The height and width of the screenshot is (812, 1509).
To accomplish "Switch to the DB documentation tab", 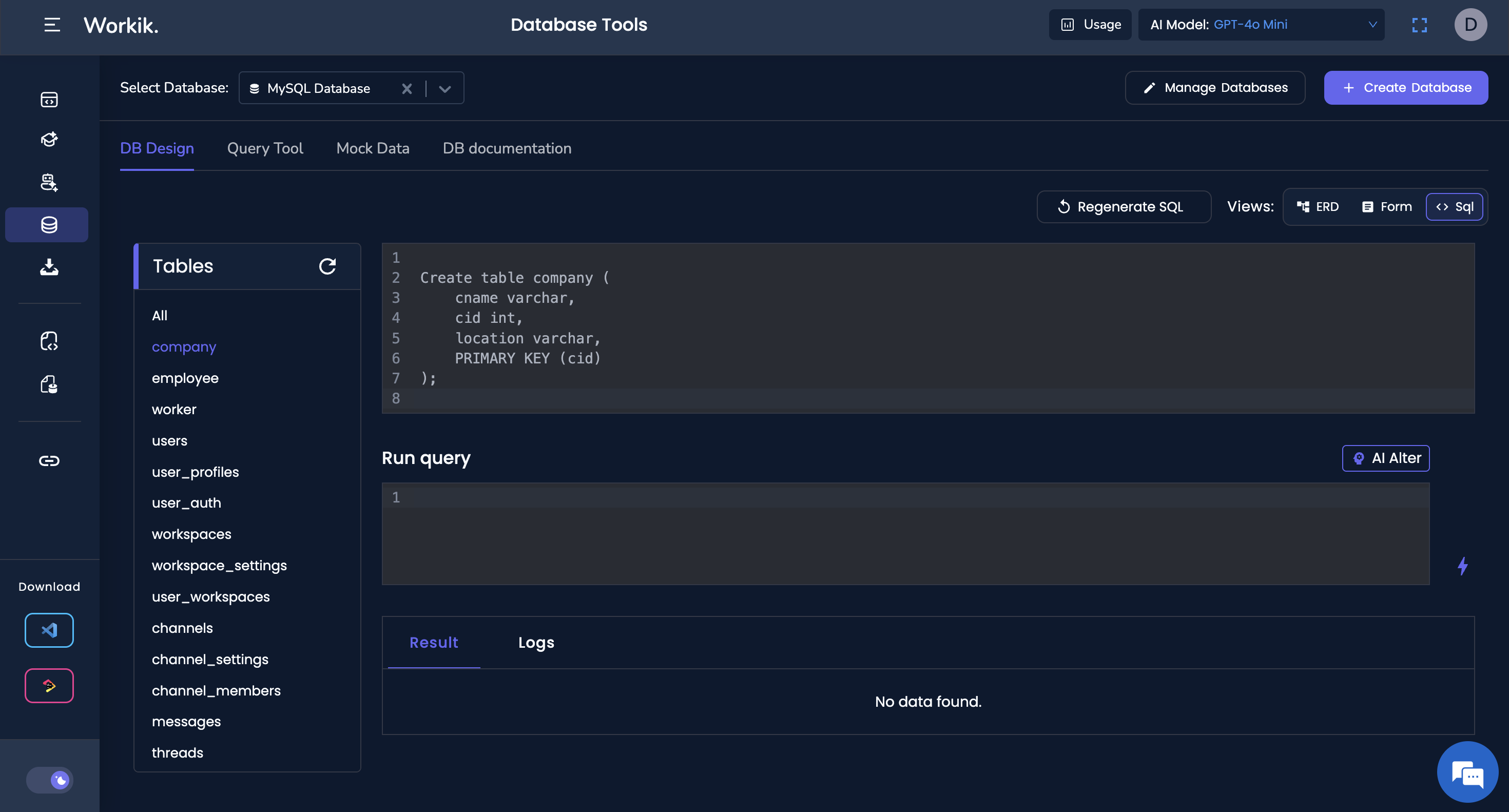I will pos(507,148).
